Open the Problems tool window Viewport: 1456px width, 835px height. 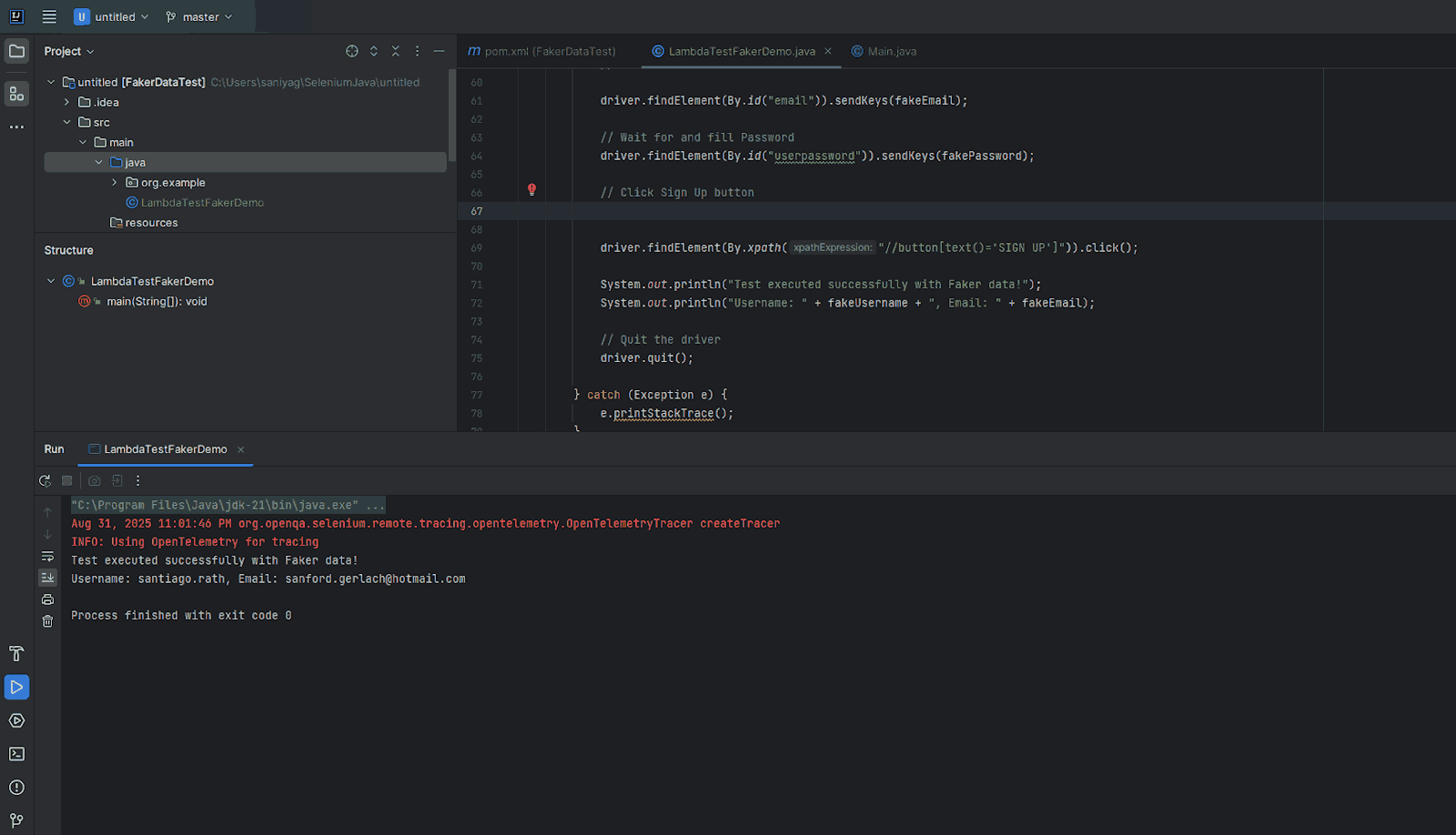[16, 788]
